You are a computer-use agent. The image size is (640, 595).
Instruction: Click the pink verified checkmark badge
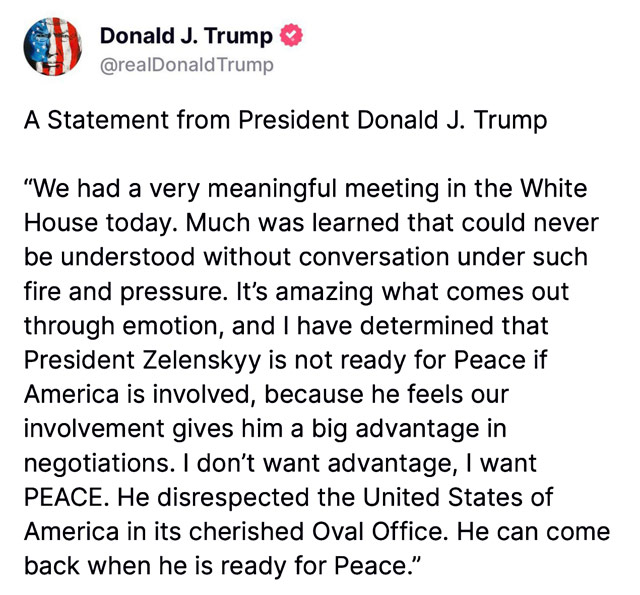(291, 35)
